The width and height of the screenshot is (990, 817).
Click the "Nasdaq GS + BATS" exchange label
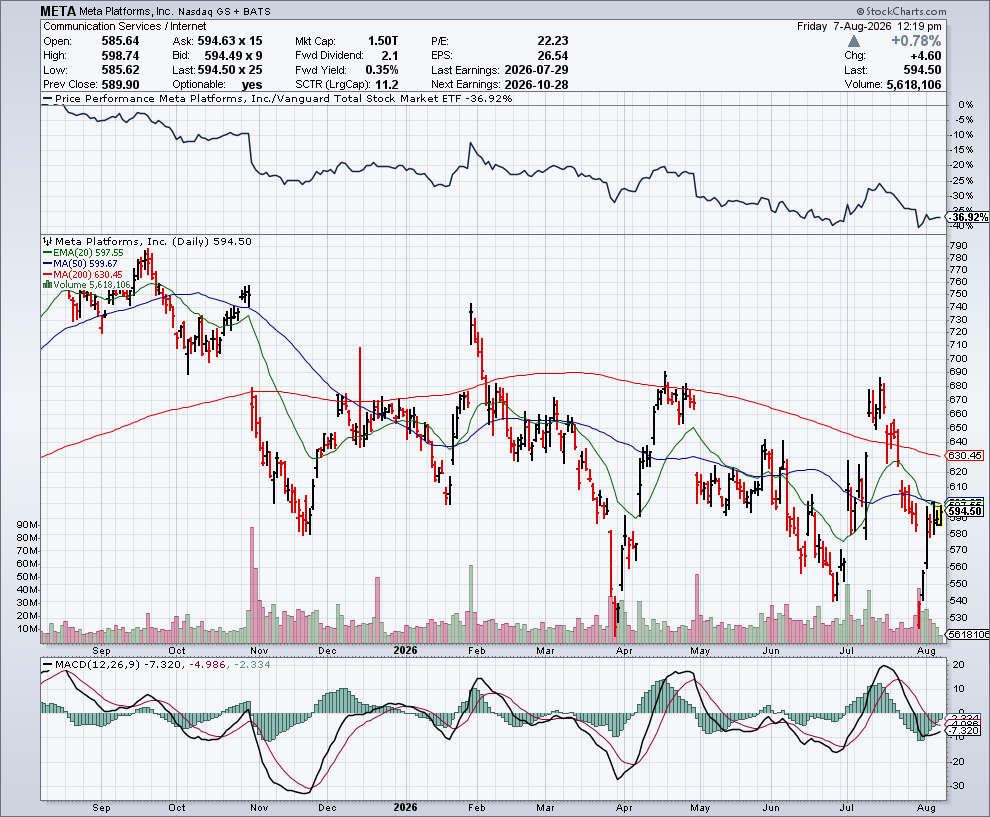click(224, 11)
